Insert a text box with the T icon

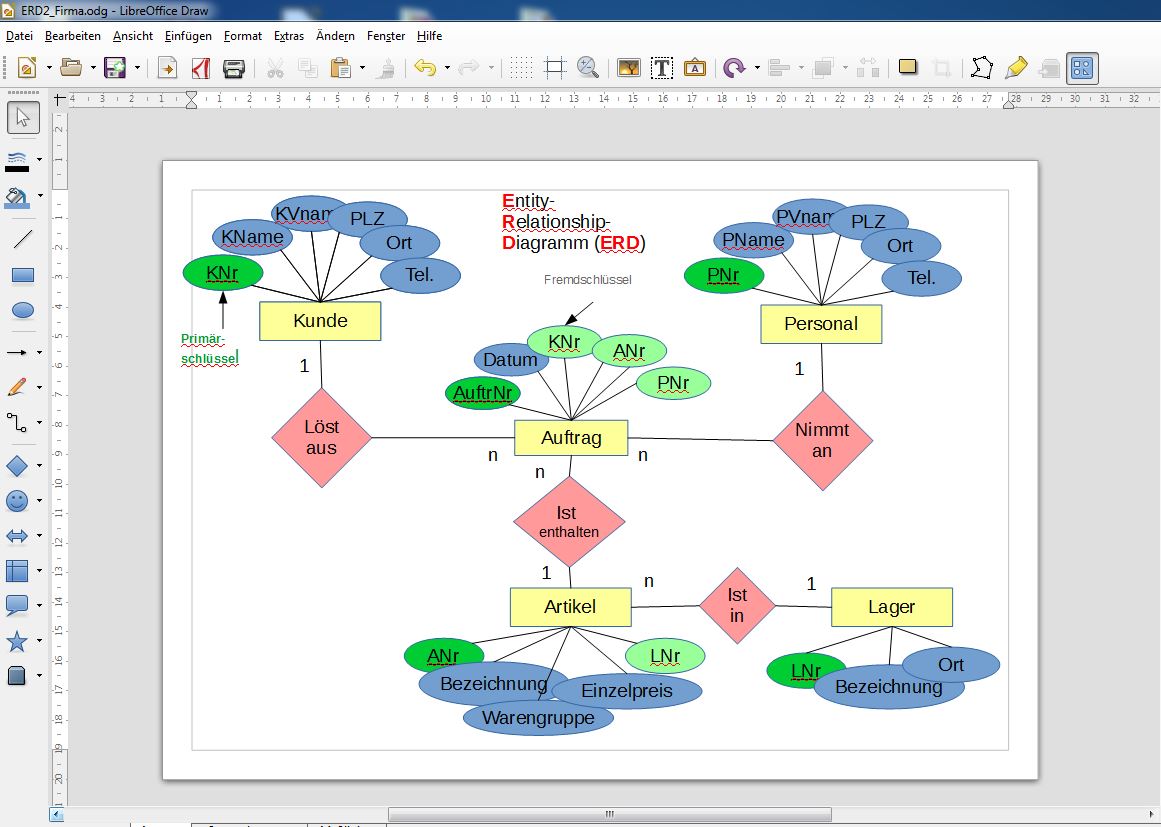(661, 68)
